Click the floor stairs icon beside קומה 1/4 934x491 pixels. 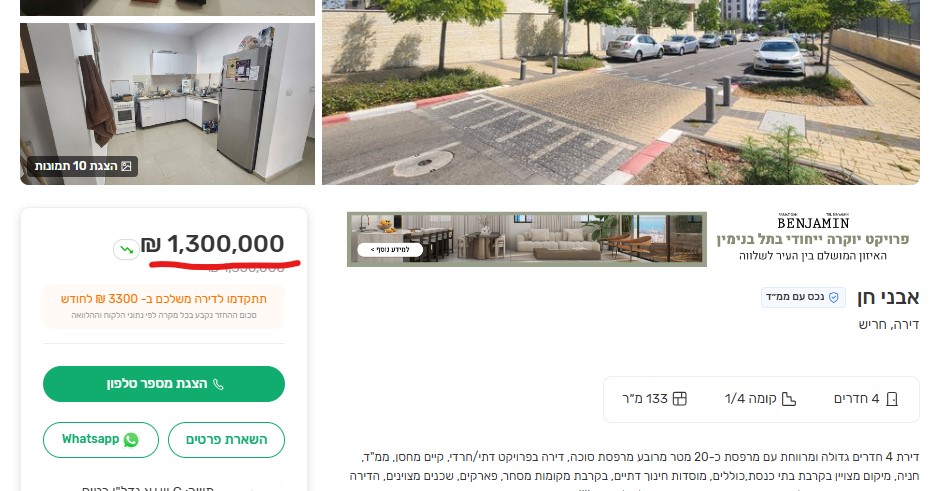(789, 399)
